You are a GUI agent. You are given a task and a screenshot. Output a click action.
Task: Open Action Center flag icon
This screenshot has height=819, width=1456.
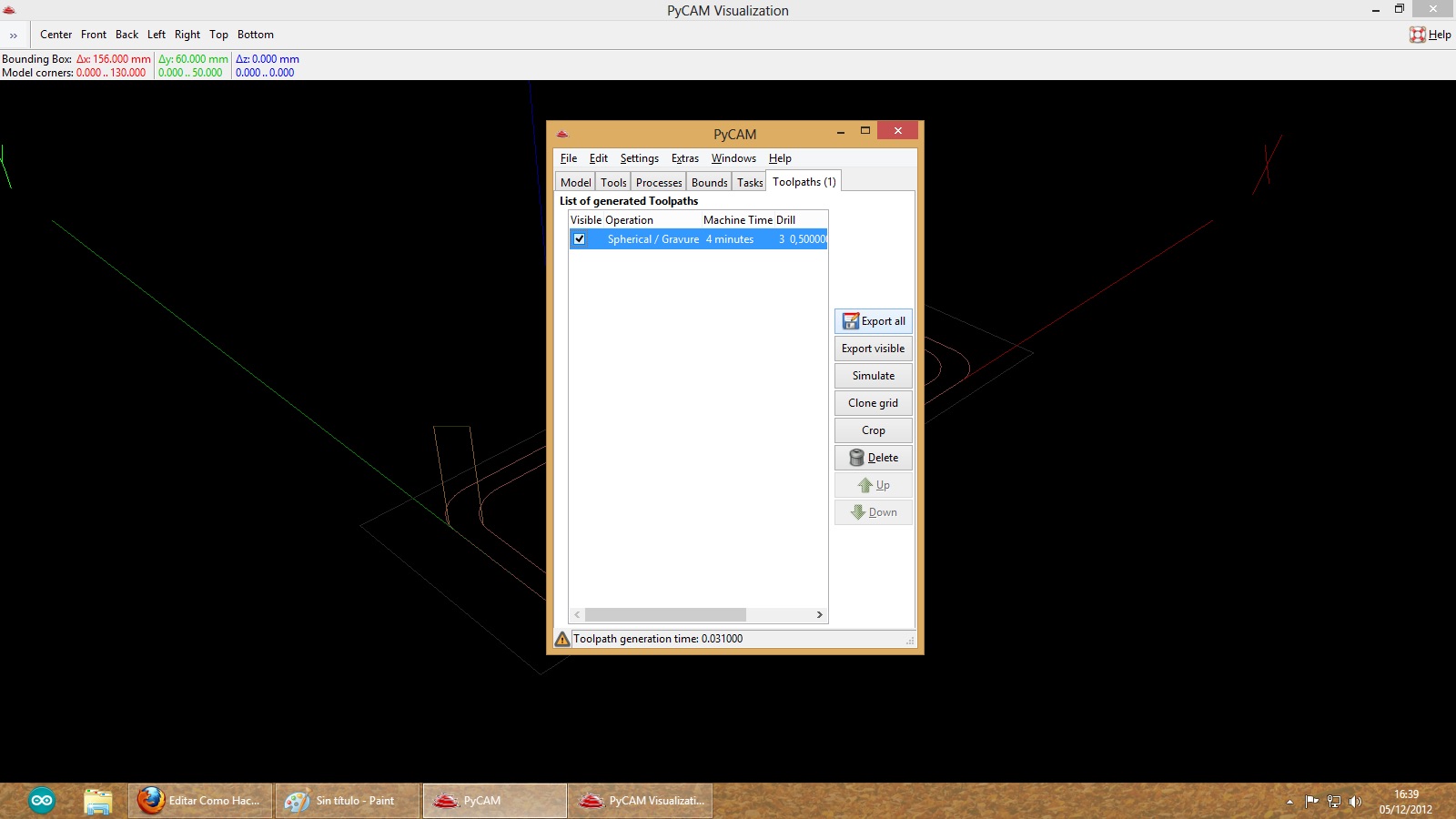pos(1311,802)
